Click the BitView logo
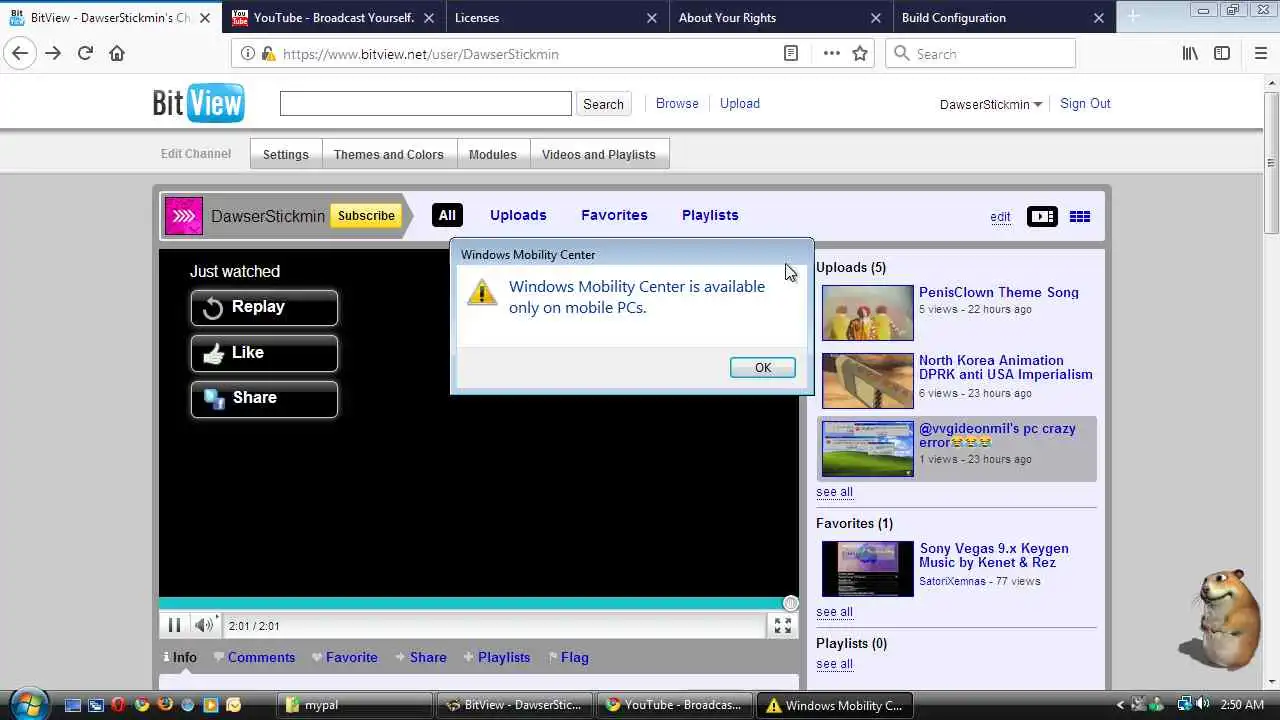 198,103
